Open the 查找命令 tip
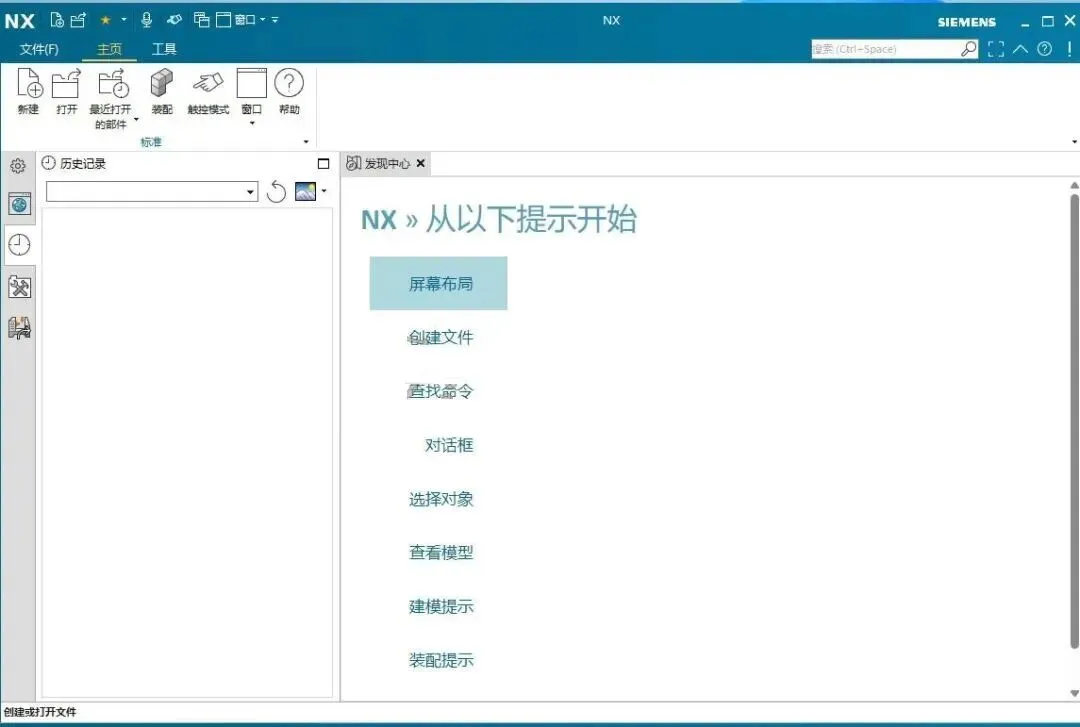 (x=441, y=391)
